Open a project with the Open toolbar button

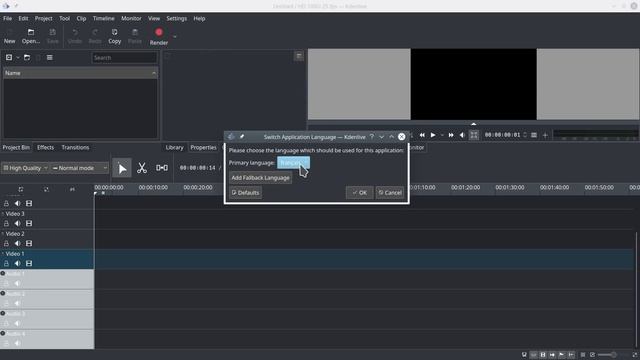coord(31,36)
